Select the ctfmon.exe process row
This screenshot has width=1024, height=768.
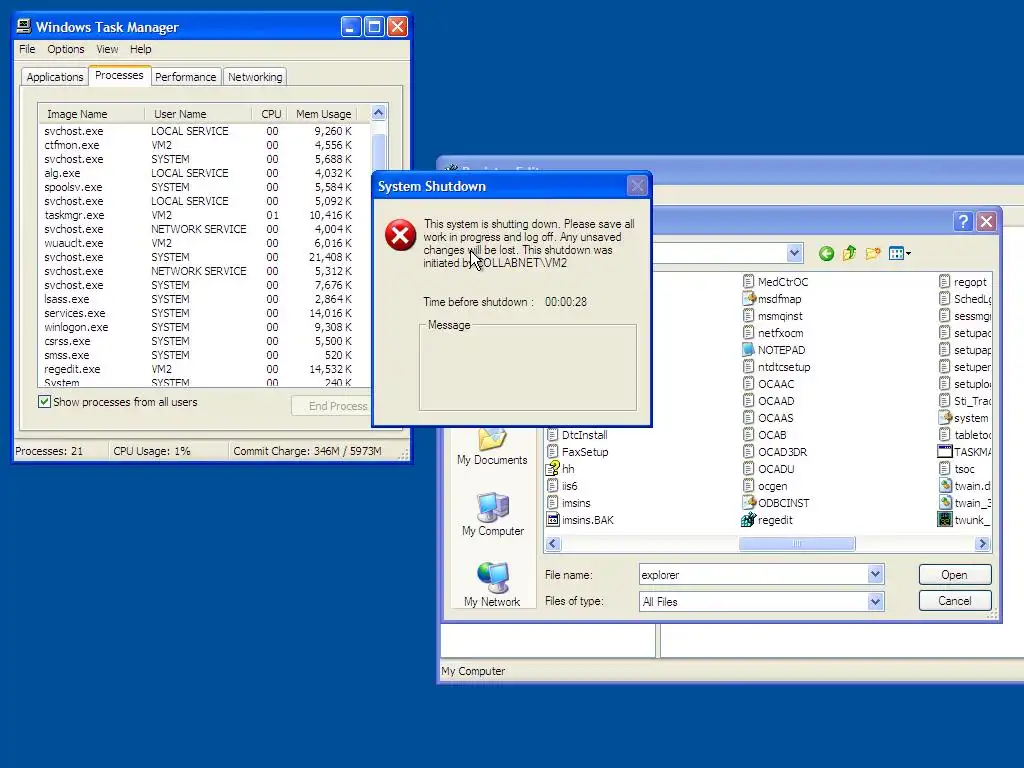(x=204, y=145)
